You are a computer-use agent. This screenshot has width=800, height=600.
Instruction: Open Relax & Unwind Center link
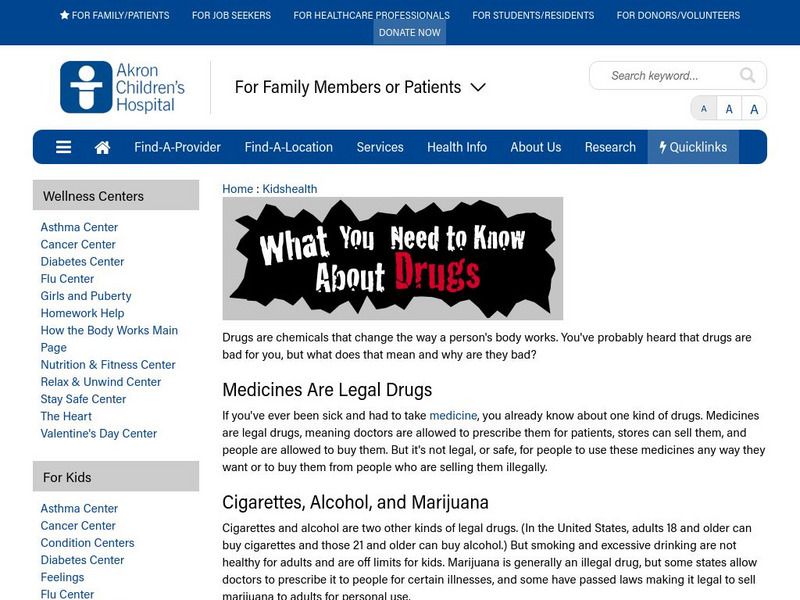pyautogui.click(x=101, y=382)
